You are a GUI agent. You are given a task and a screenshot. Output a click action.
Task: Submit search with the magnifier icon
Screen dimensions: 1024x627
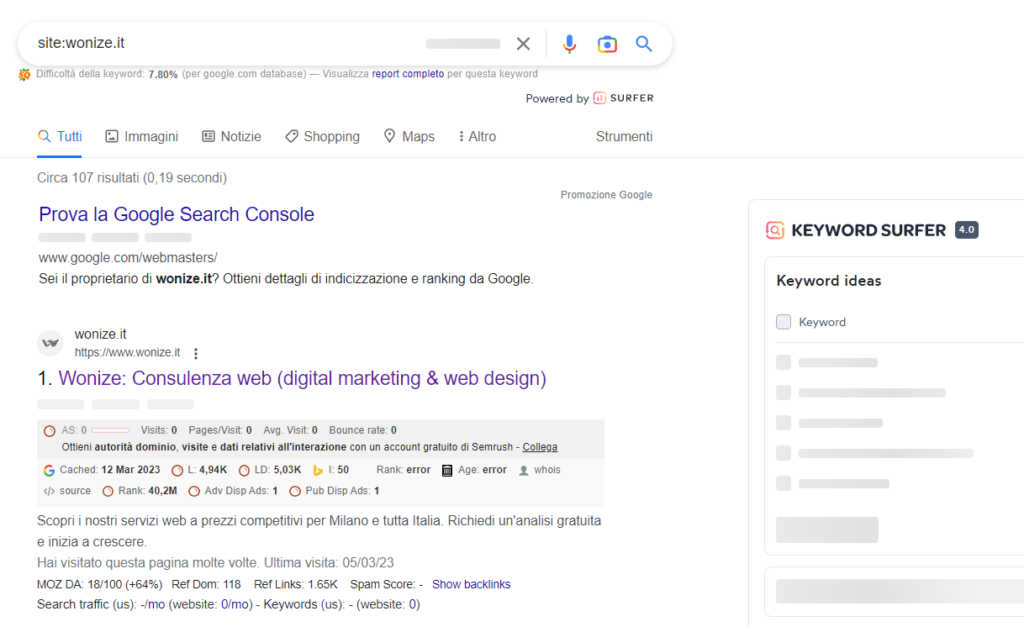tap(644, 44)
